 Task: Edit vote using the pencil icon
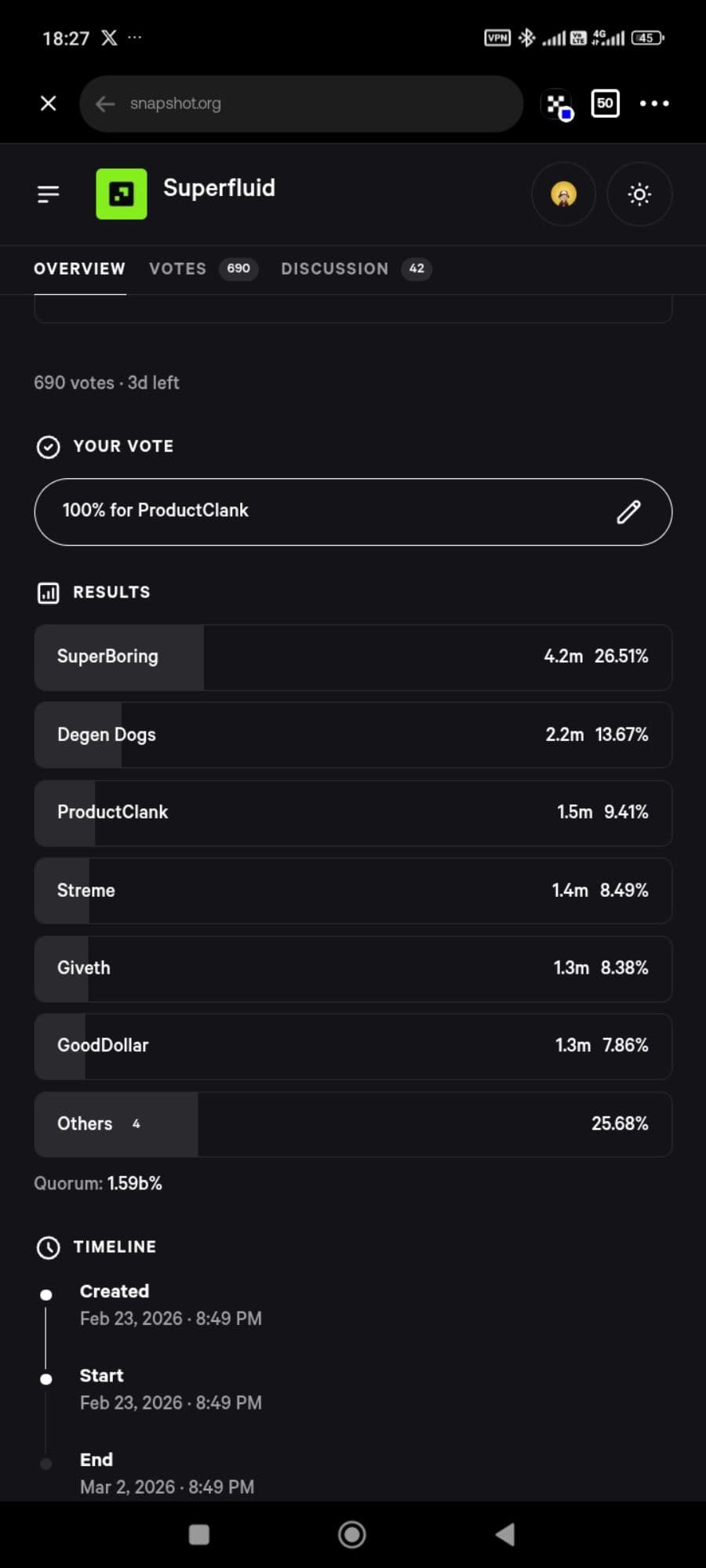coord(628,512)
